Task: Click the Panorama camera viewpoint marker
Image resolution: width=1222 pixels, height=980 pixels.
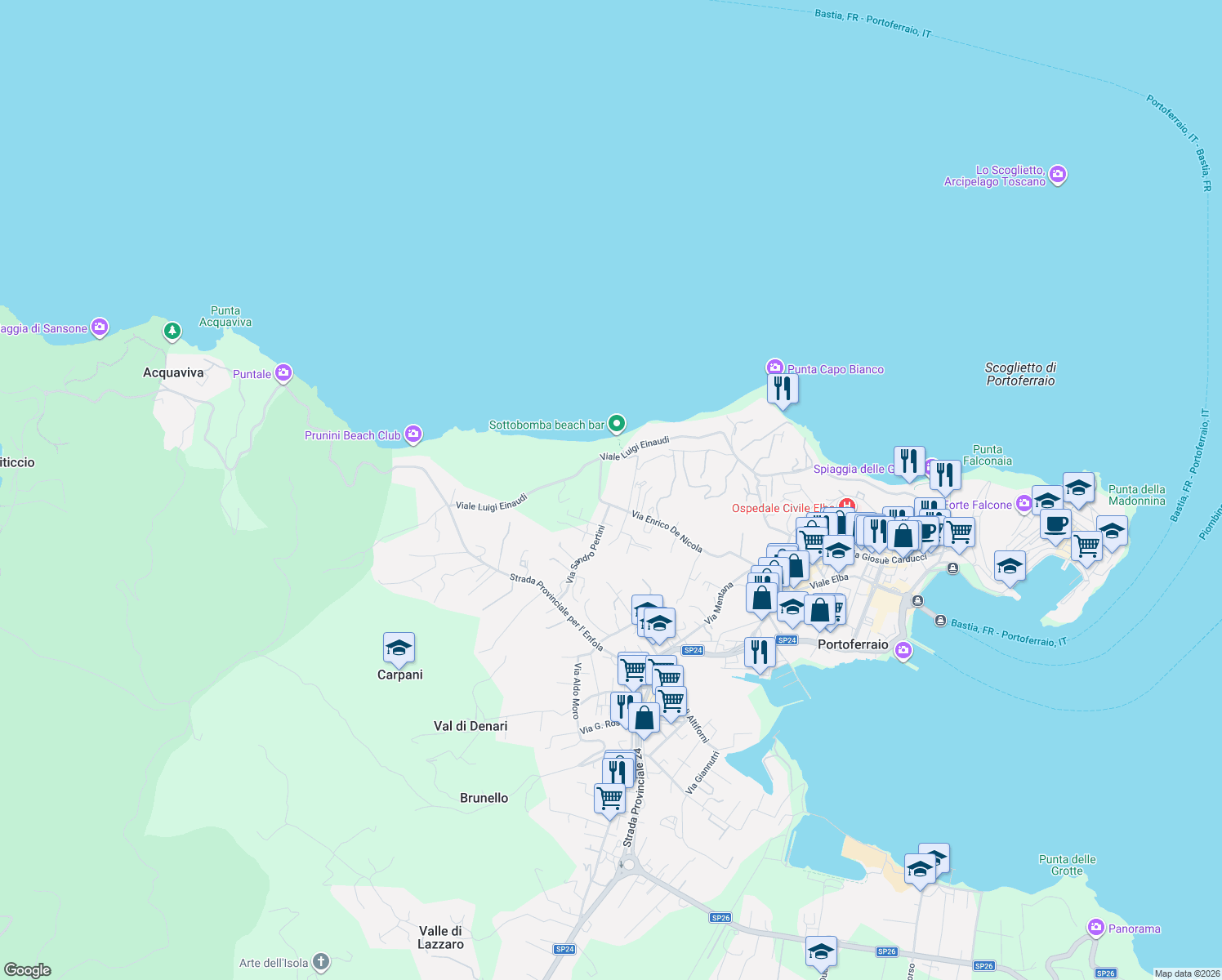Action: coord(1096,928)
